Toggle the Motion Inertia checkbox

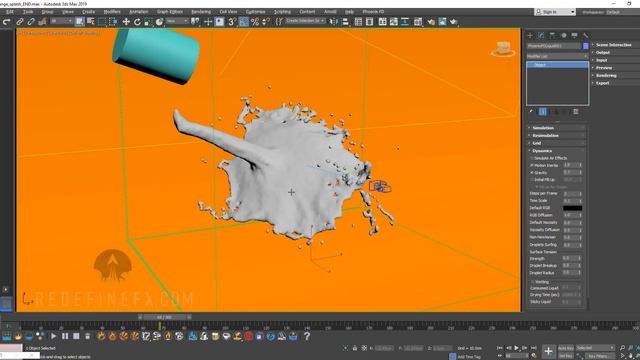pos(532,165)
